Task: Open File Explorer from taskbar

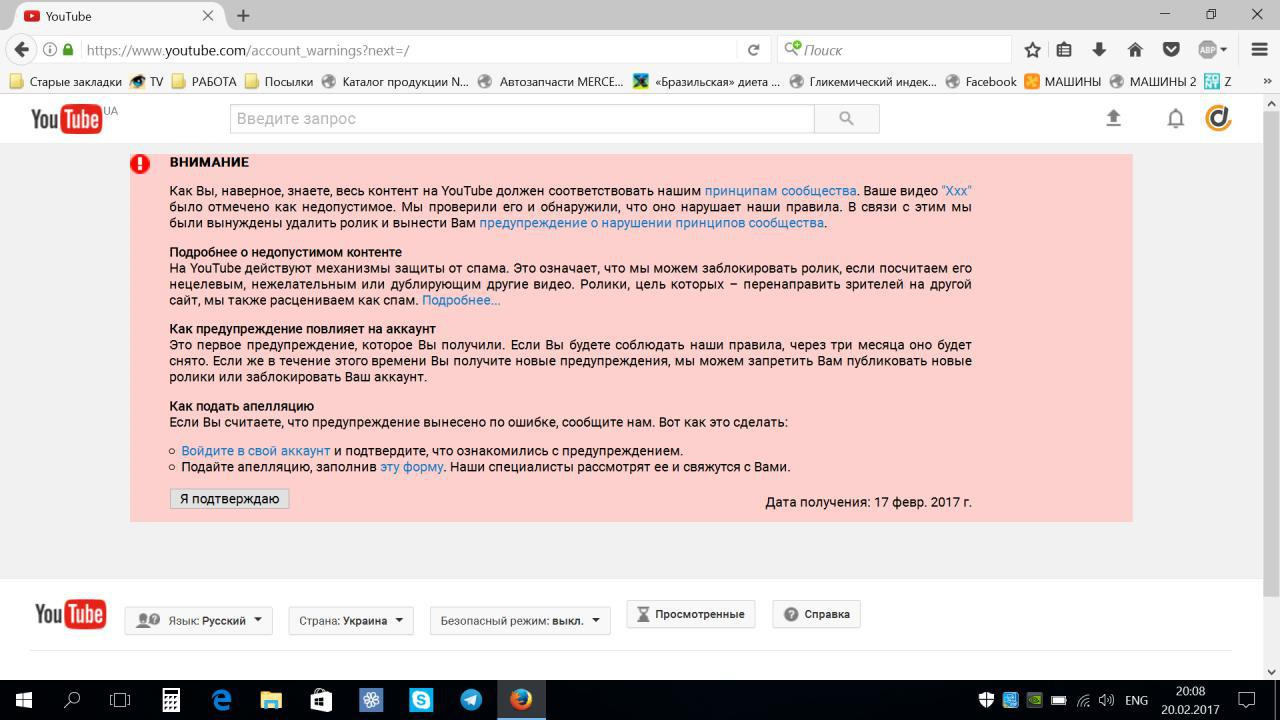Action: (x=271, y=700)
